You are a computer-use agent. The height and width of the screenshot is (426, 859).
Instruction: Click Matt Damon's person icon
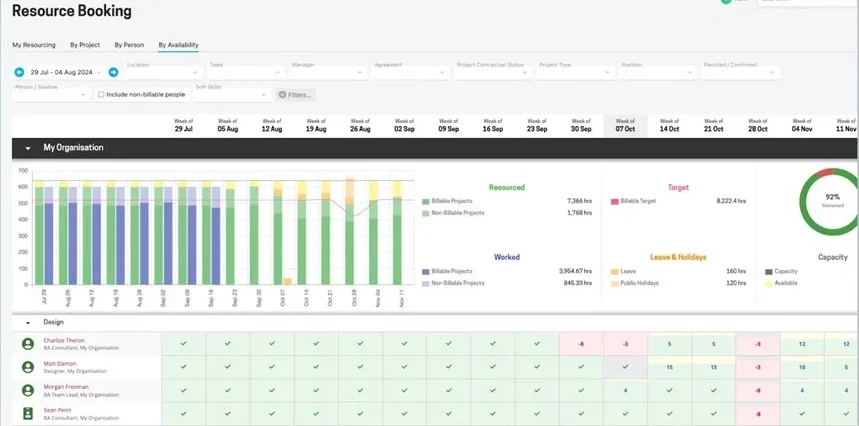[x=28, y=367]
